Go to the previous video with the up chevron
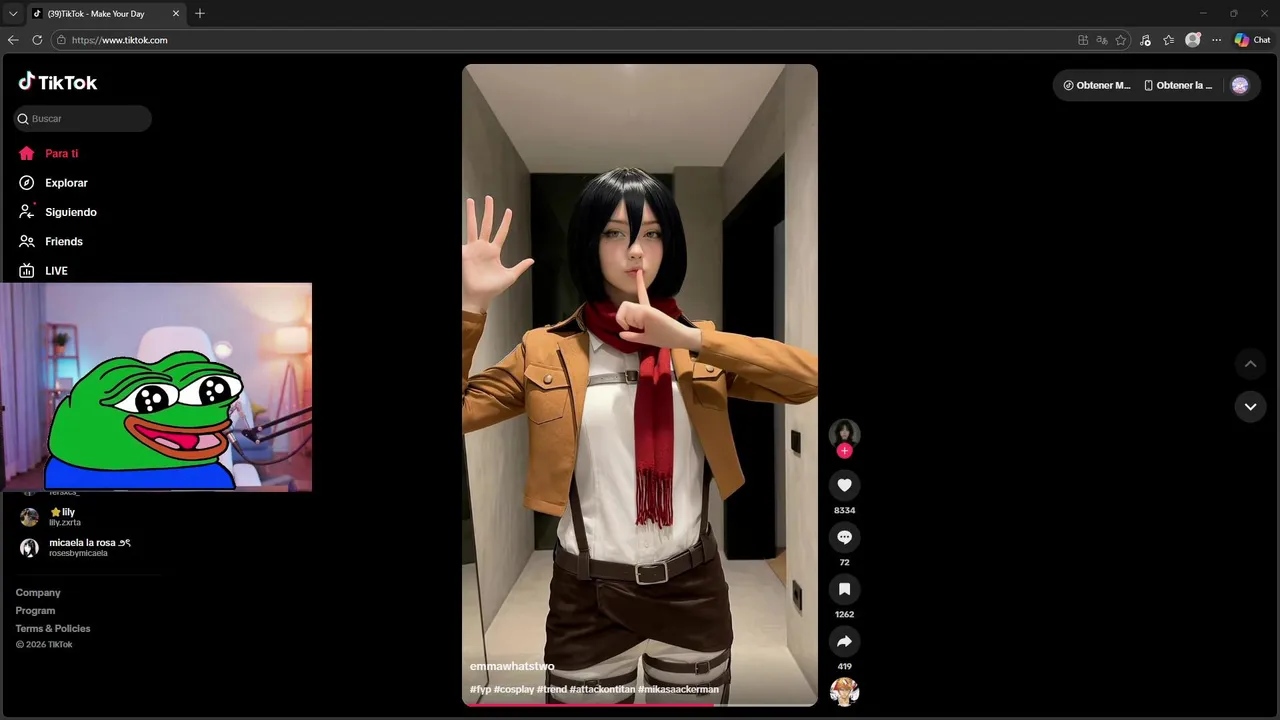1280x720 pixels. pos(1250,364)
